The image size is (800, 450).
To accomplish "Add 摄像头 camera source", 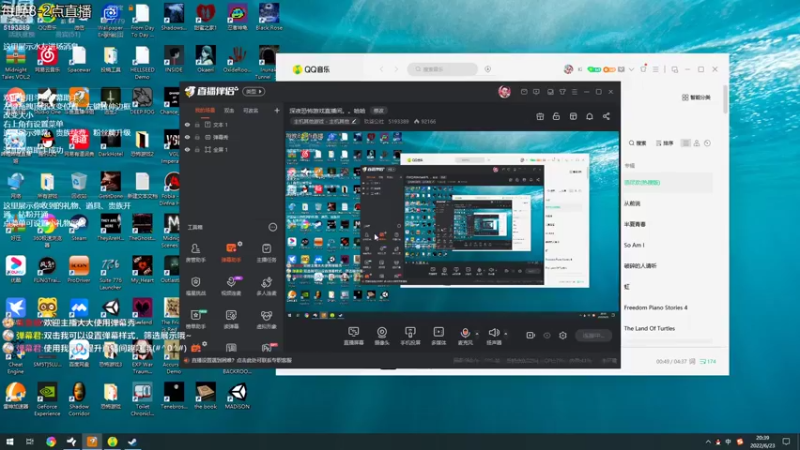I will click(382, 336).
